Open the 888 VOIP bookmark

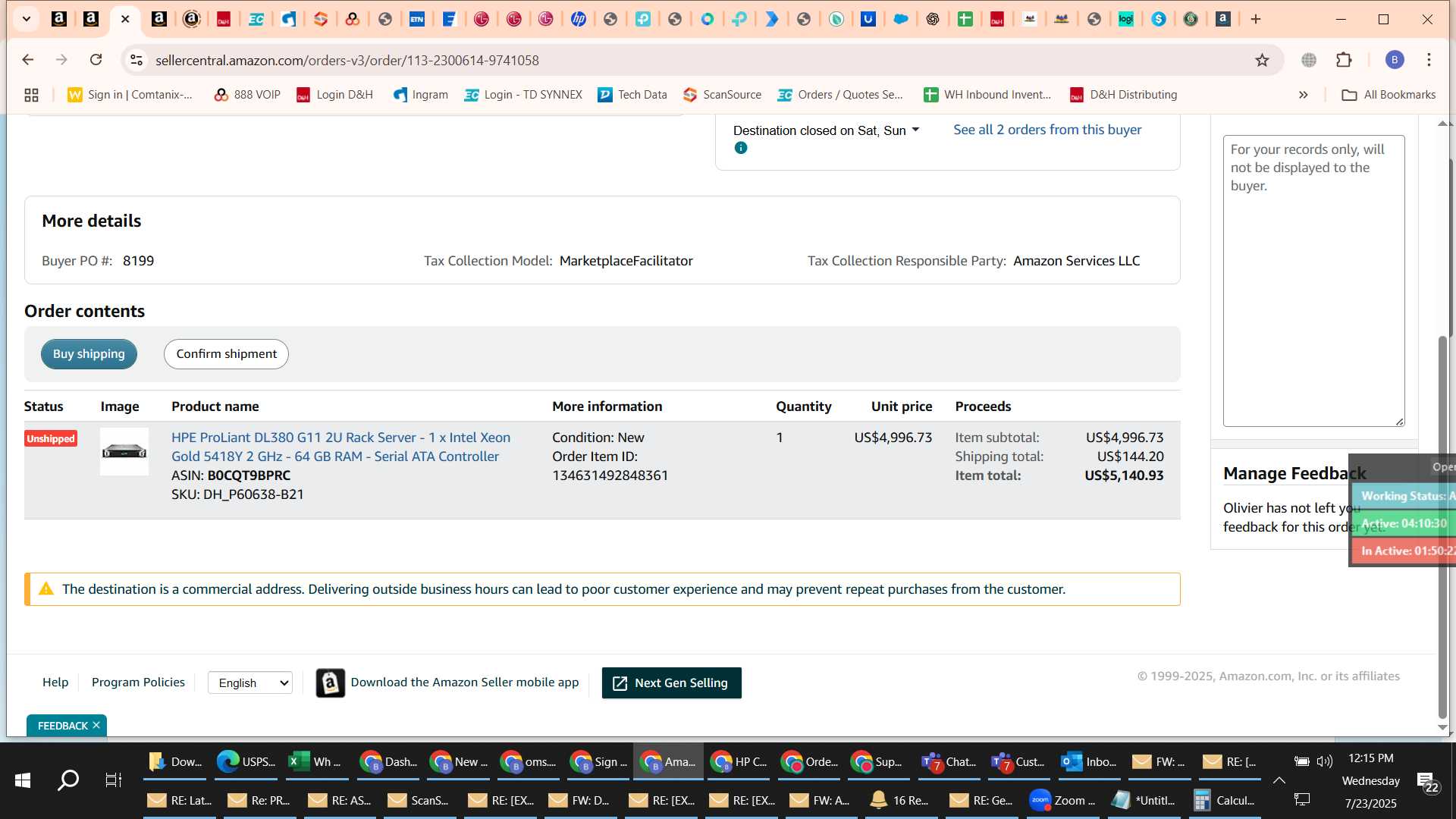click(x=247, y=95)
